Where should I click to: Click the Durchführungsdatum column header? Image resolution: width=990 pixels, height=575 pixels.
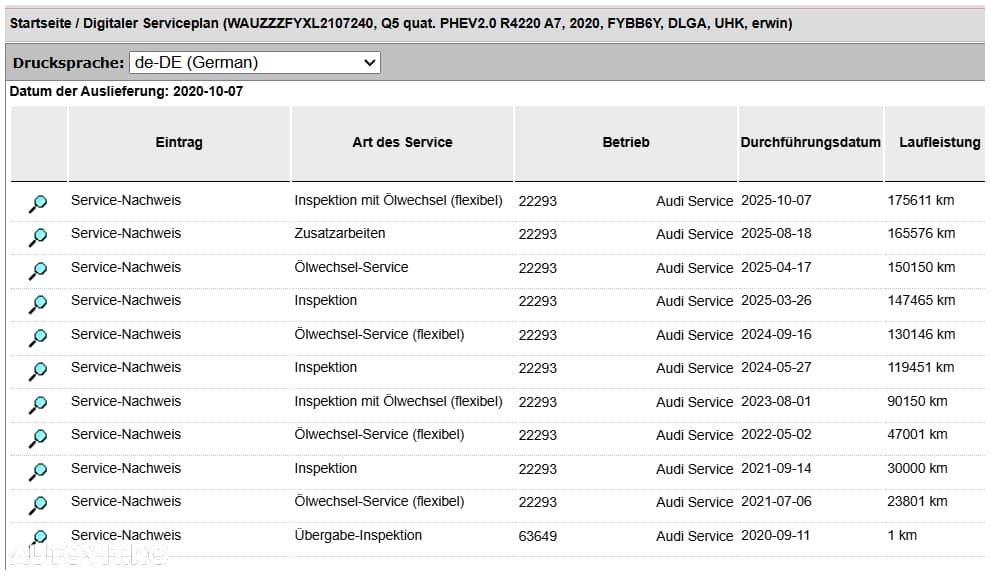[810, 143]
